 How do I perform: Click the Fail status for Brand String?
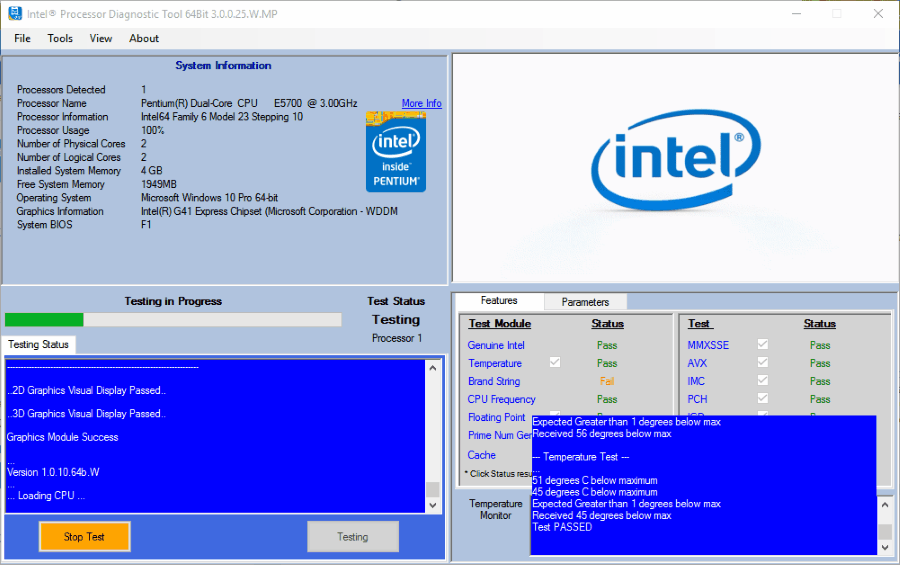(607, 381)
